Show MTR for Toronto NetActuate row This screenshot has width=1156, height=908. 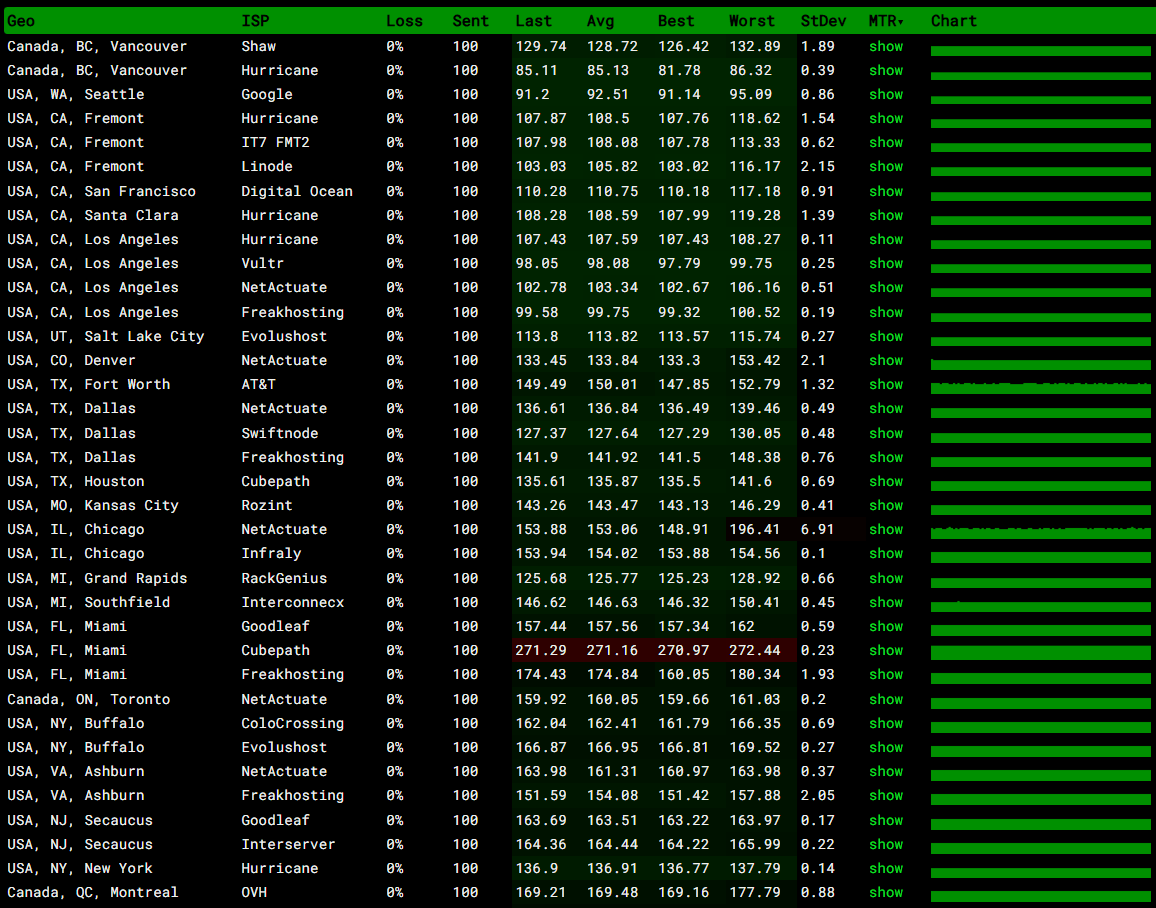[x=885, y=699]
